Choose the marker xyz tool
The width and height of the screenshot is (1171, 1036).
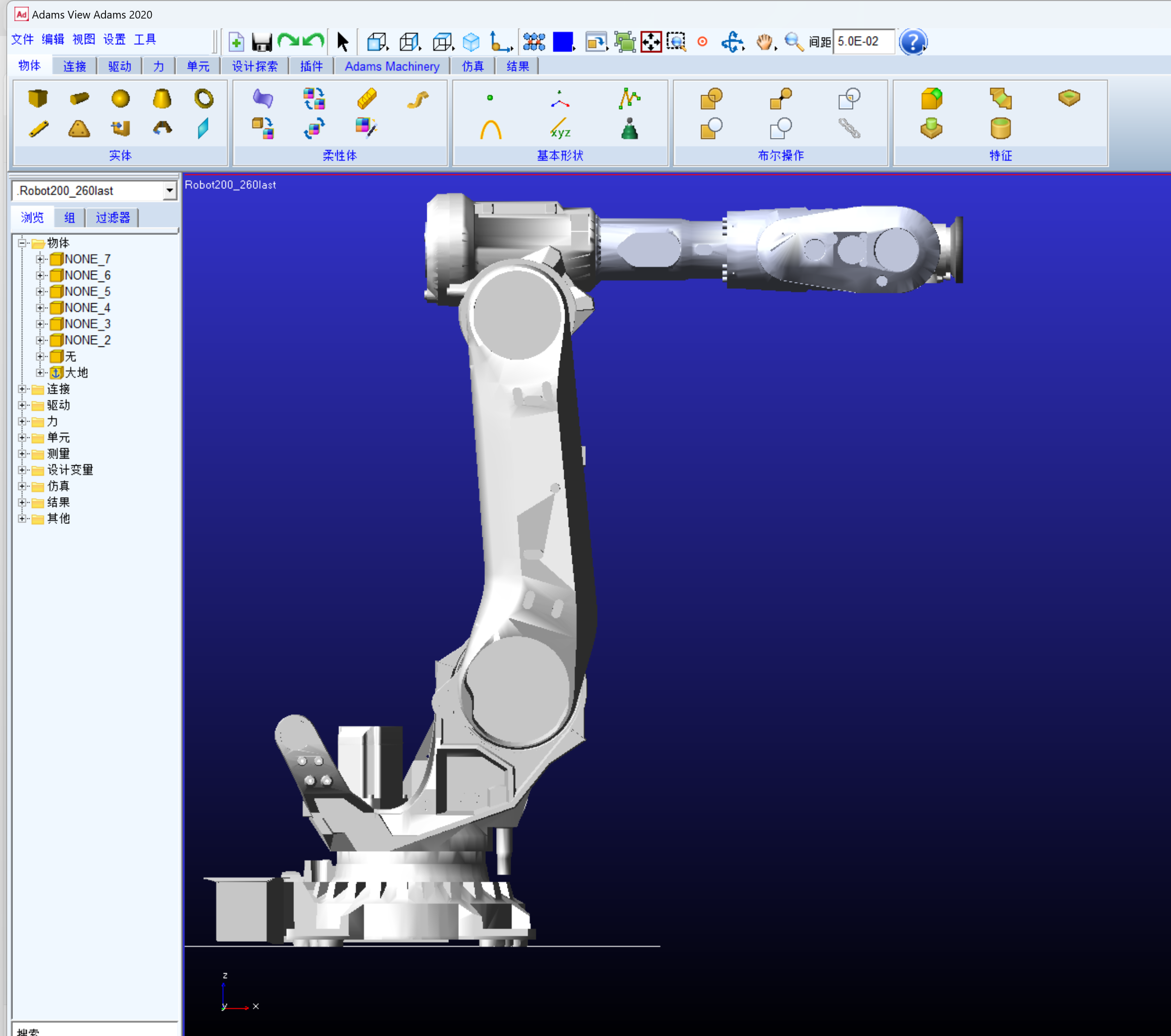click(560, 129)
